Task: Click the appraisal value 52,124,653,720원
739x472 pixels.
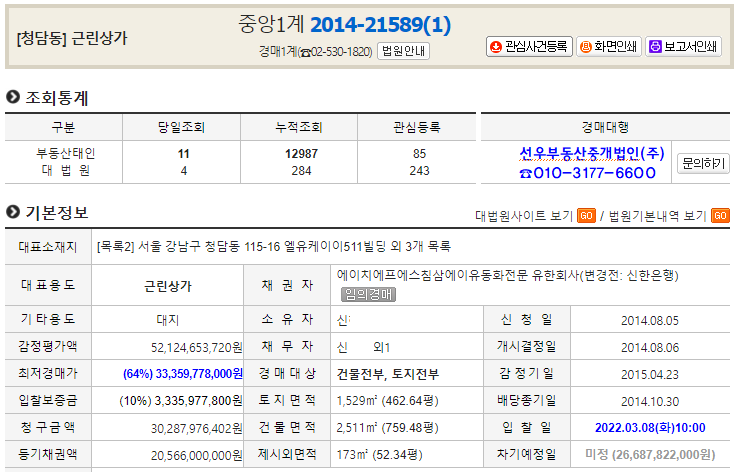Action: coord(197,348)
